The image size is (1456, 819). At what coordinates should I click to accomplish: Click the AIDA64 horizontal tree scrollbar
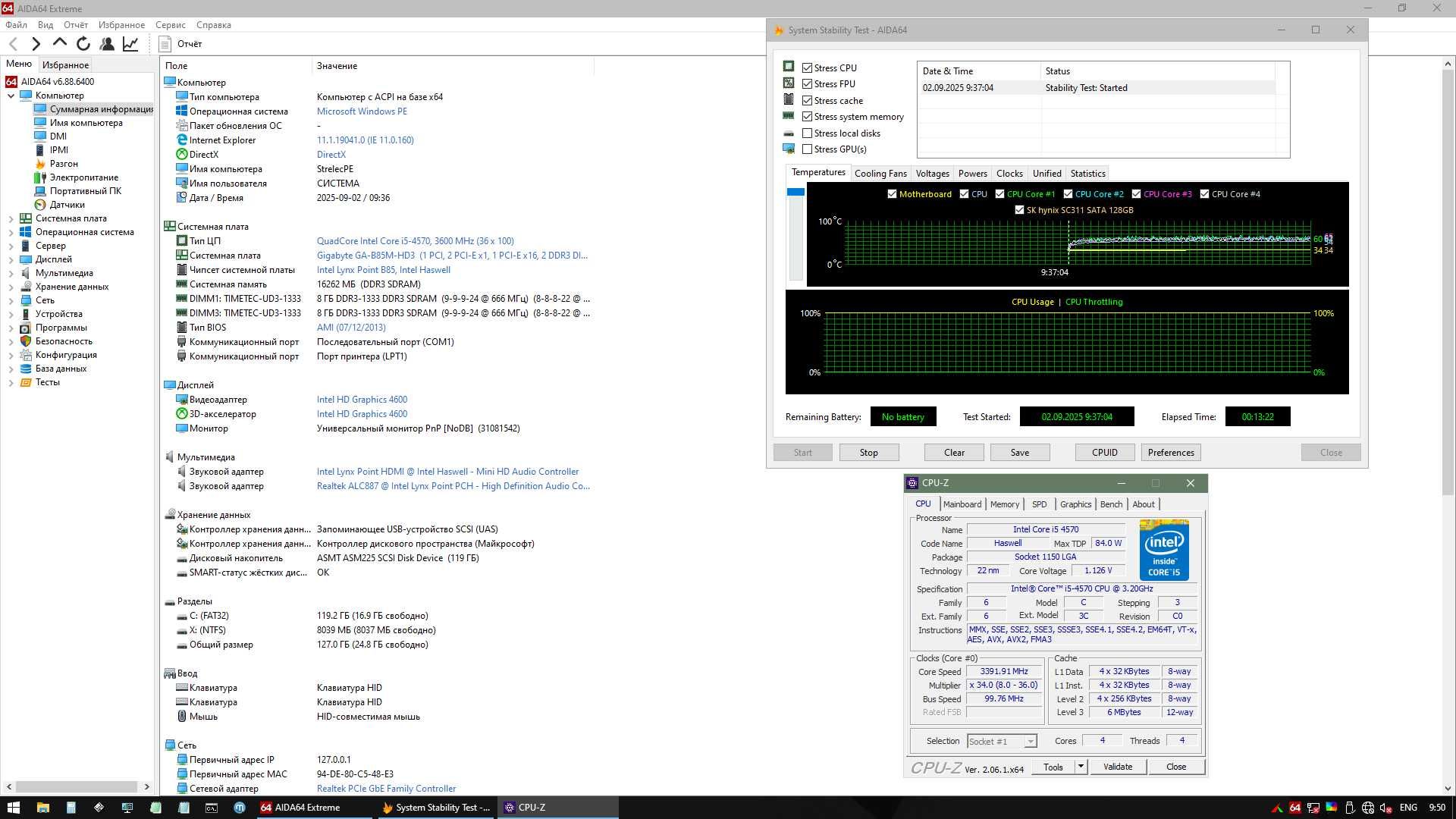tap(77, 786)
